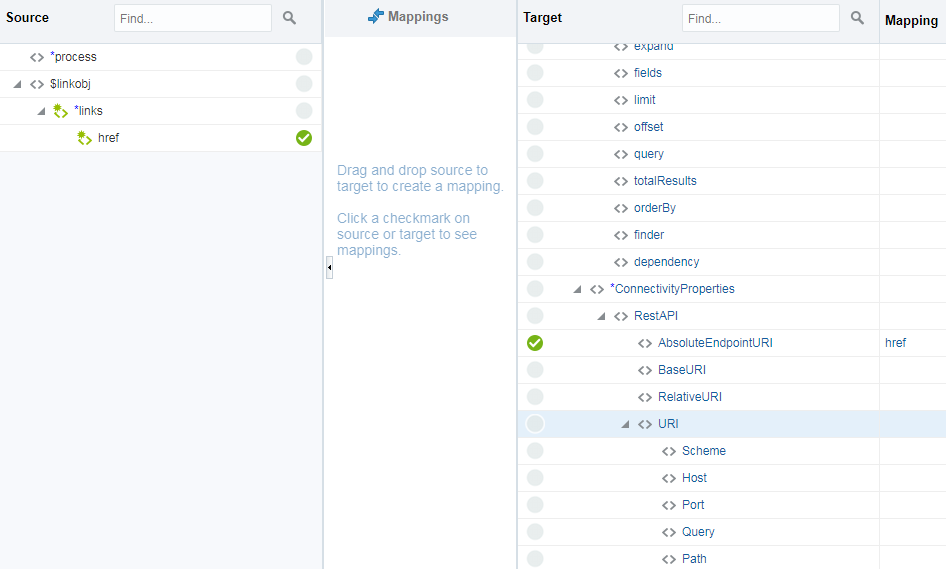Click the Source panel search magnifier icon
Screen dimensions: 946x569
pyautogui.click(x=289, y=18)
